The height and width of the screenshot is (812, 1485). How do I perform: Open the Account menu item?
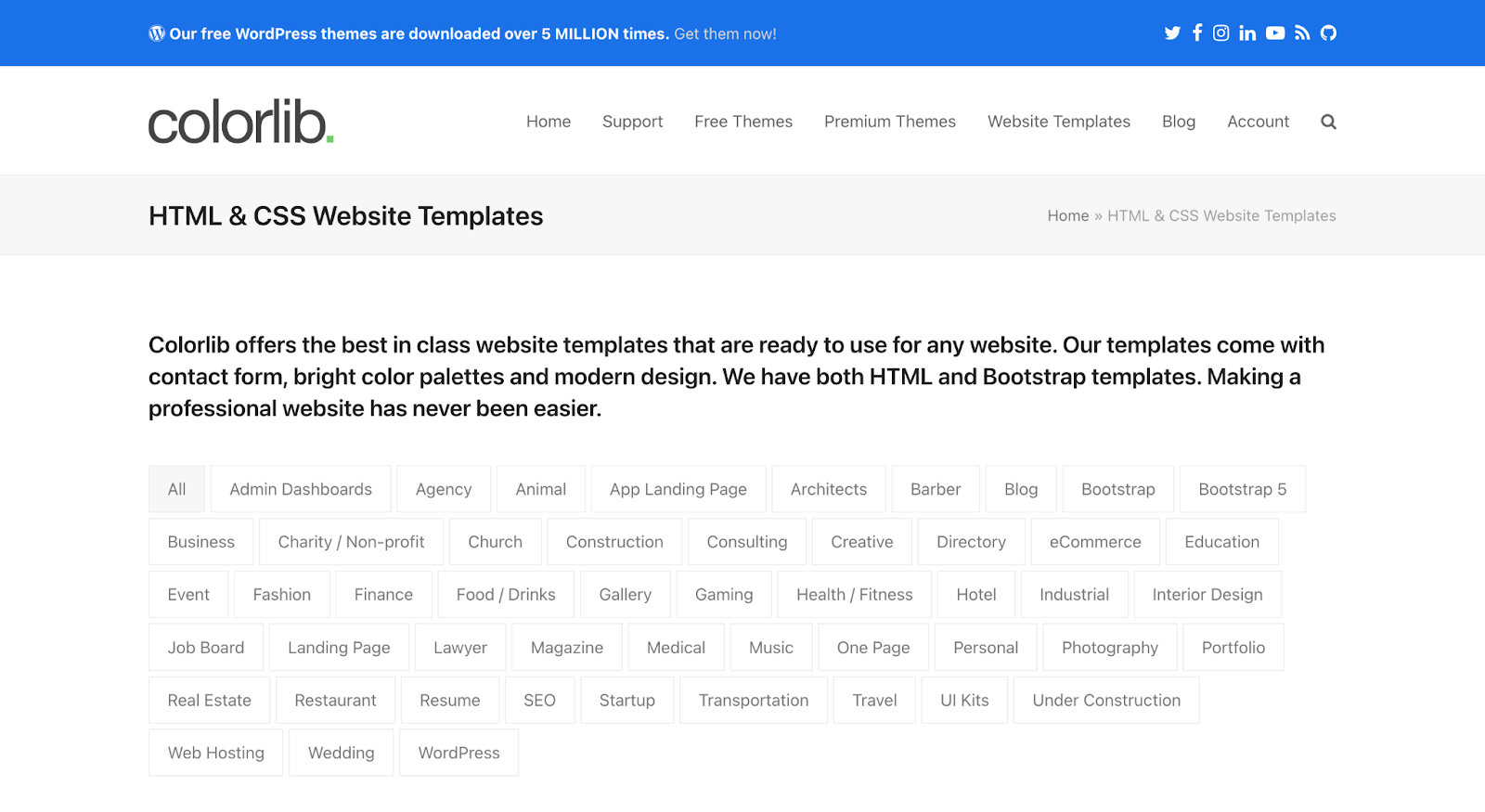click(1258, 122)
